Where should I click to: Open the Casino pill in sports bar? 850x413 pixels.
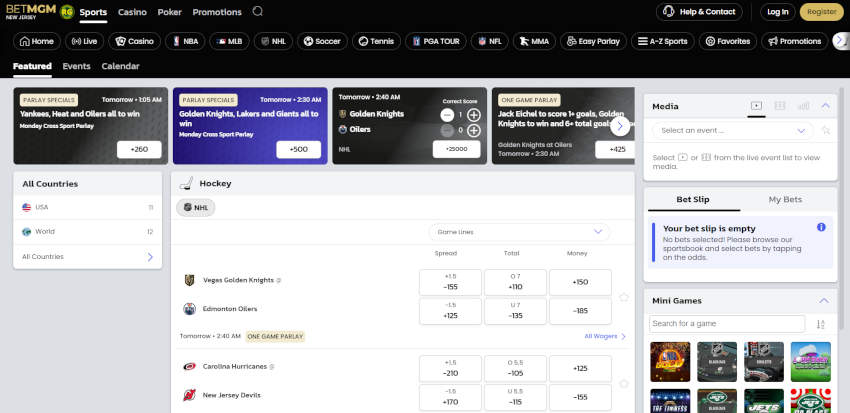coord(134,41)
